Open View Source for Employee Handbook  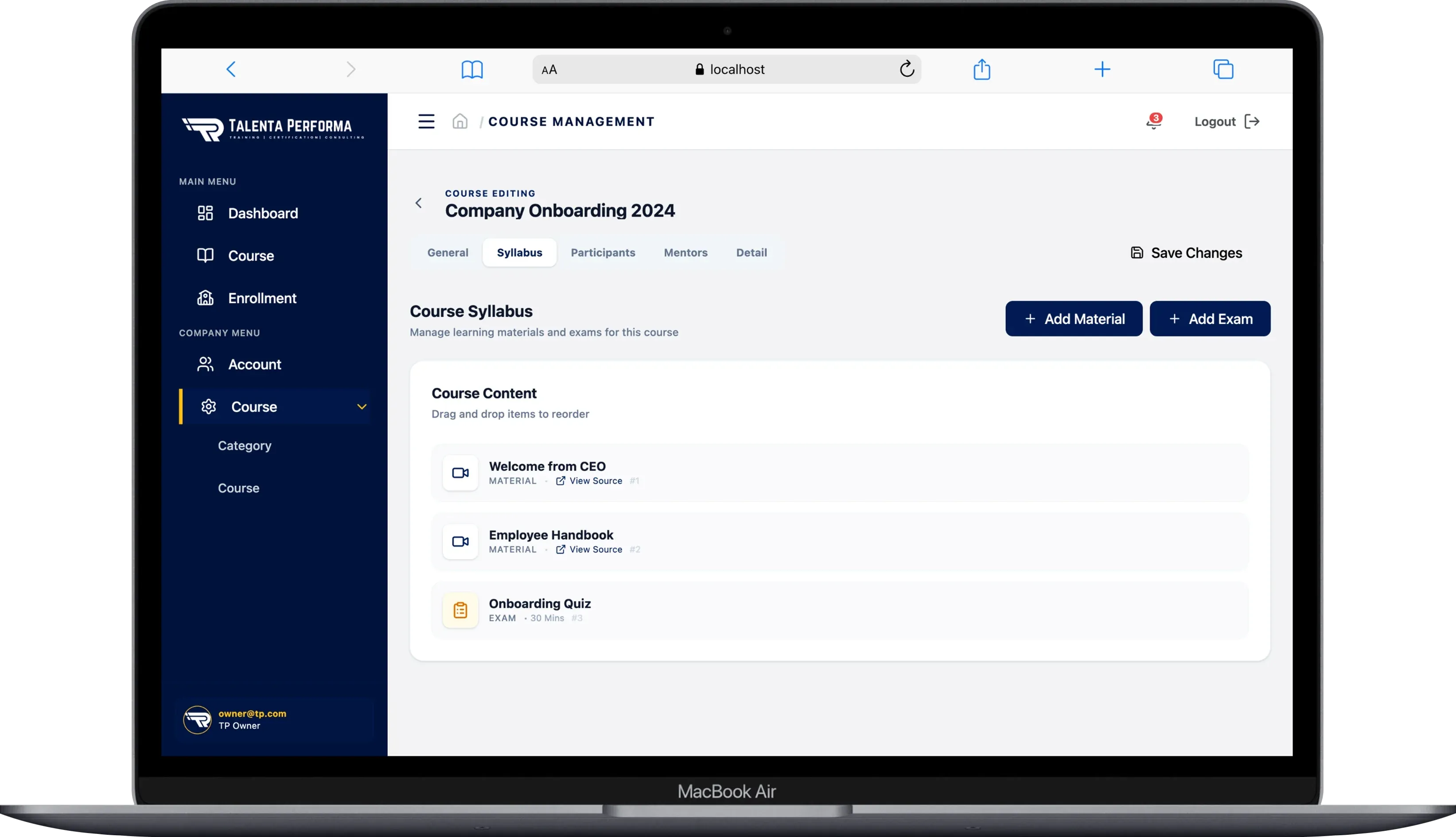[596, 549]
